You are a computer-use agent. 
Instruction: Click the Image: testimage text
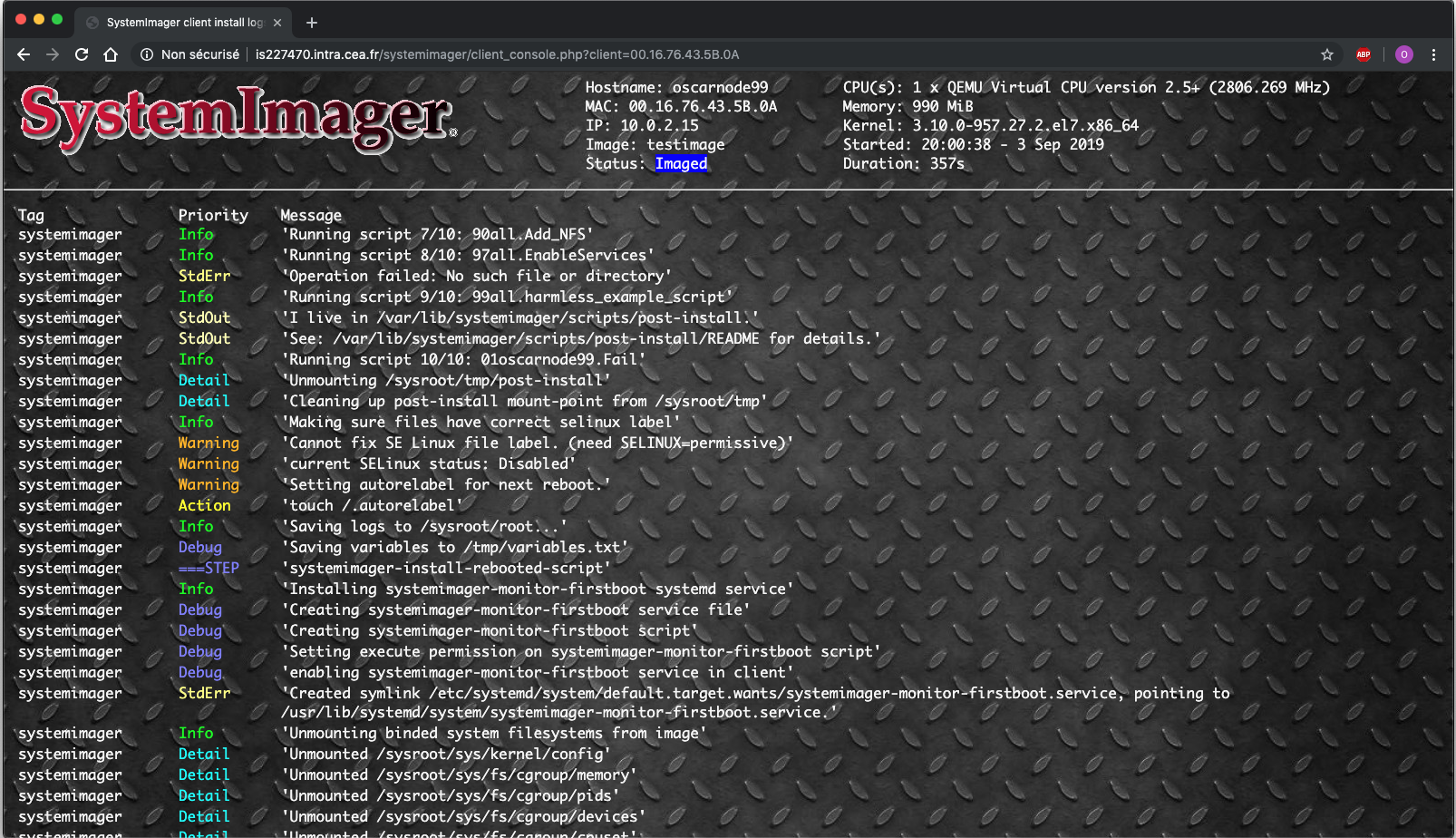[655, 144]
